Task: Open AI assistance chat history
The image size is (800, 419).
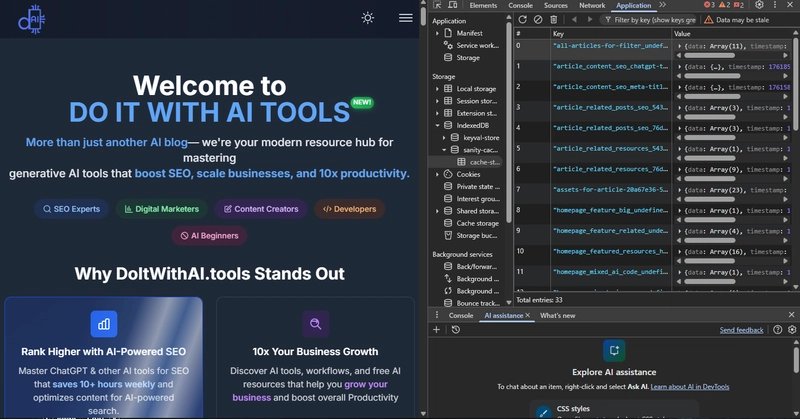Action: coord(455,330)
